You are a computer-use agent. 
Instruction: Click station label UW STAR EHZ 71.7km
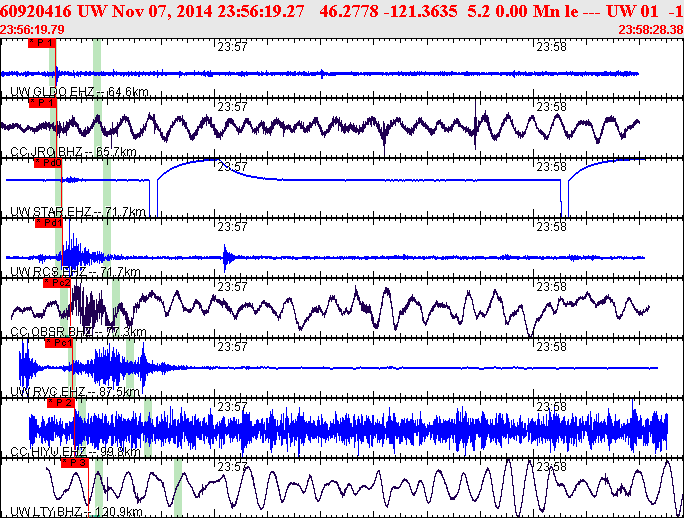point(78,212)
